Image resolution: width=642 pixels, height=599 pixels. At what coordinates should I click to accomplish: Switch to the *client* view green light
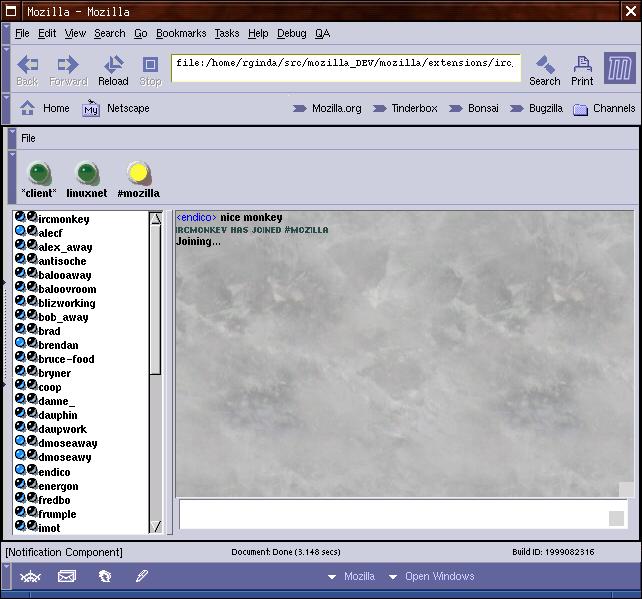tap(39, 173)
